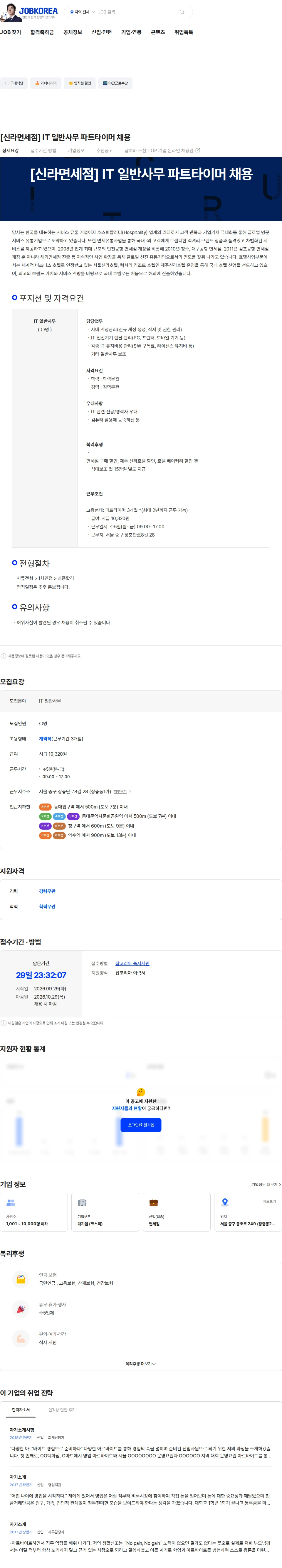The height and width of the screenshot is (1568, 282).
Task: Click the 4호선 badge for 동대문역사문화공원역
Action: coord(59,816)
